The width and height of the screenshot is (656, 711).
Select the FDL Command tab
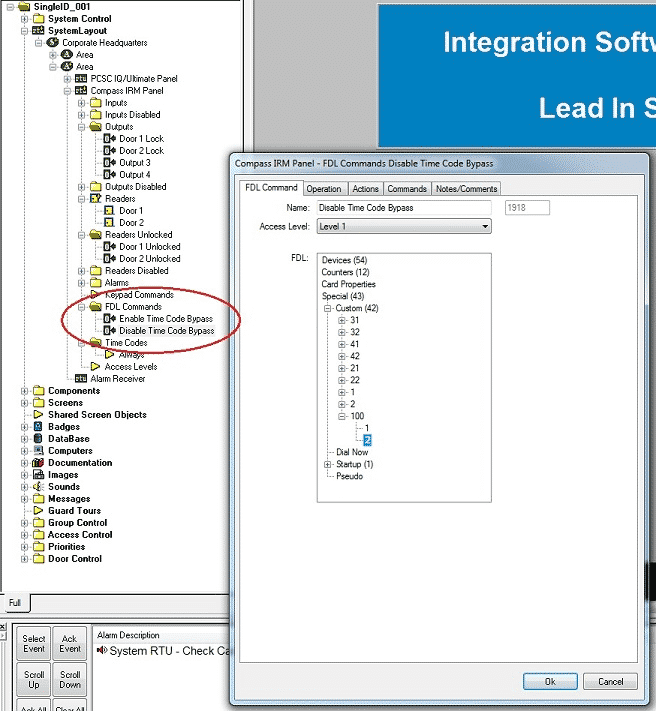271,188
